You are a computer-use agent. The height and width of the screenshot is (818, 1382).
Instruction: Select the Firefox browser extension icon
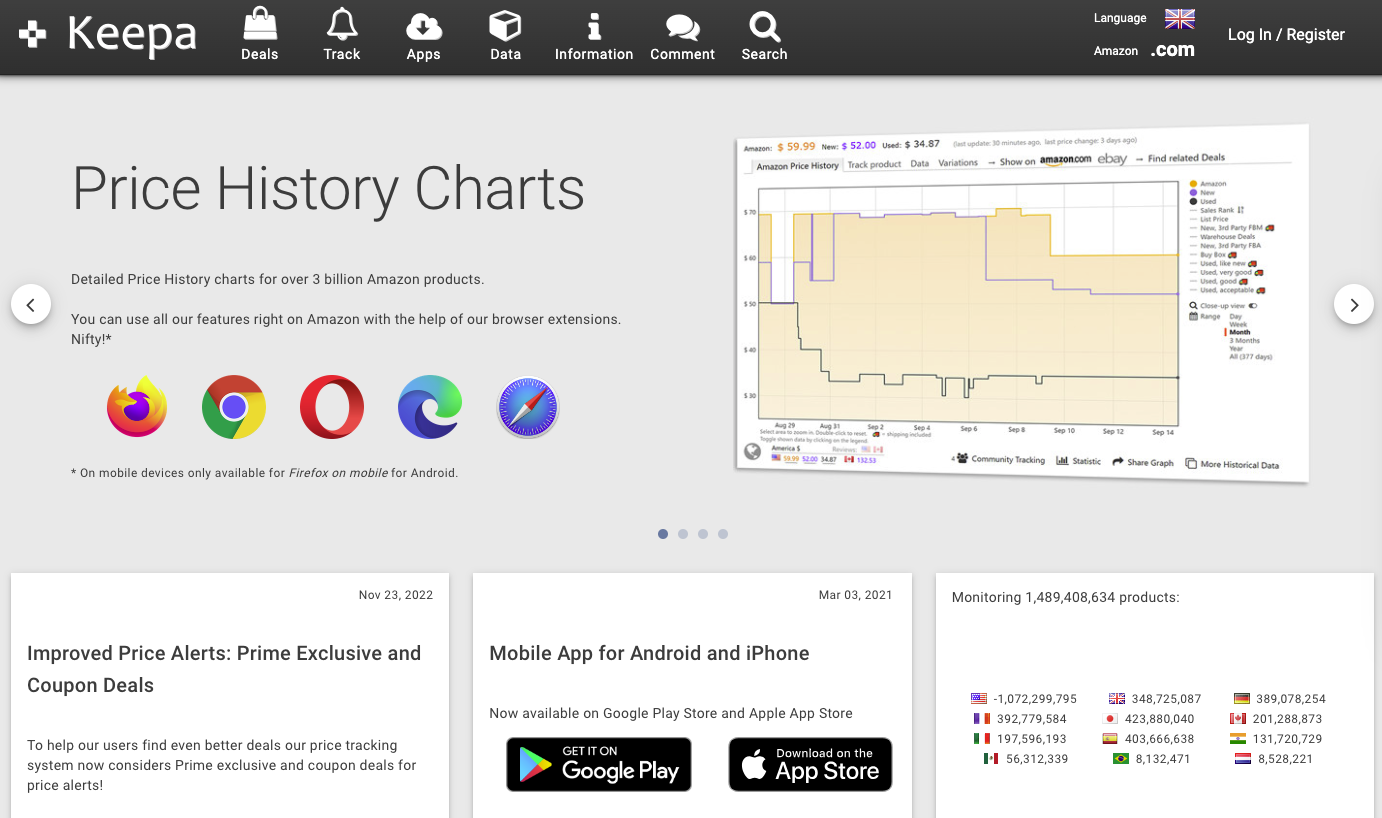tap(136, 407)
